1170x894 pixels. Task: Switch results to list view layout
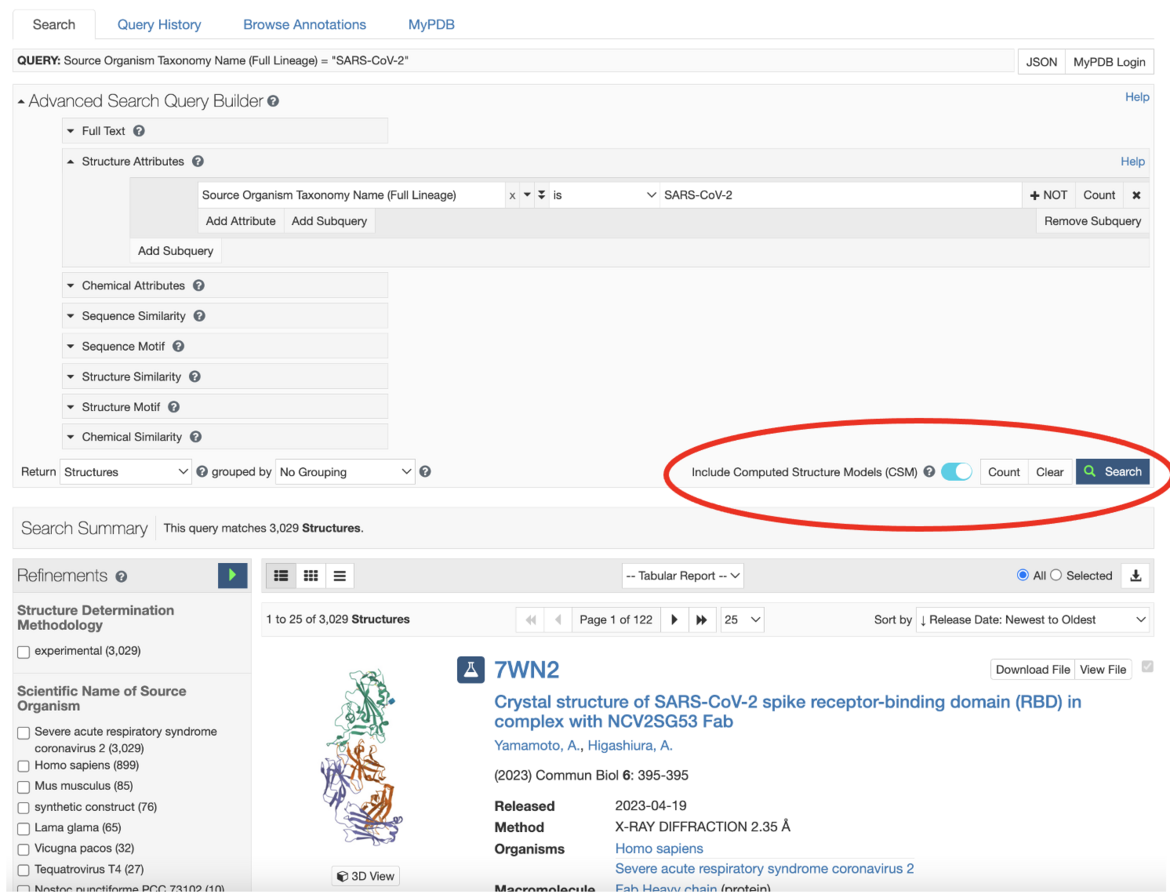click(x=281, y=575)
